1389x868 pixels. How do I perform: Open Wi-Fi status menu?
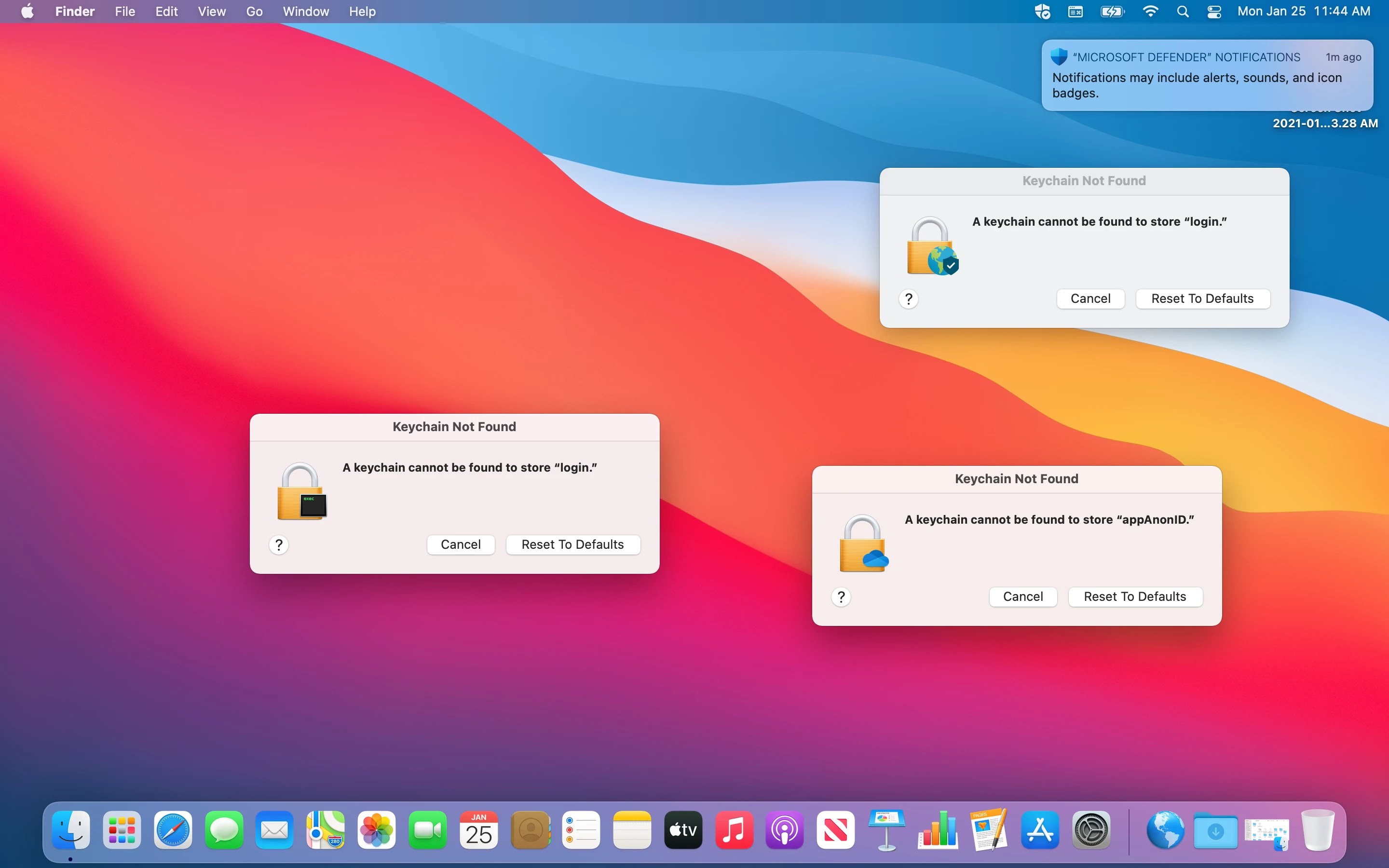coord(1150,12)
